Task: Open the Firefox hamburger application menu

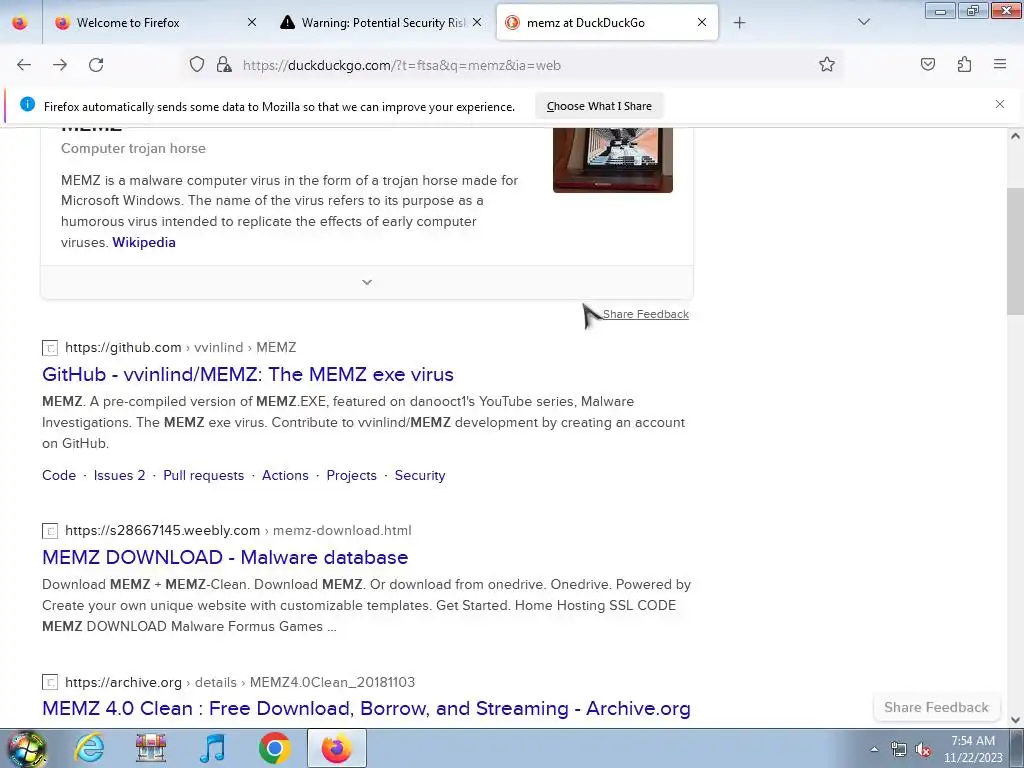Action: pyautogui.click(x=1000, y=65)
